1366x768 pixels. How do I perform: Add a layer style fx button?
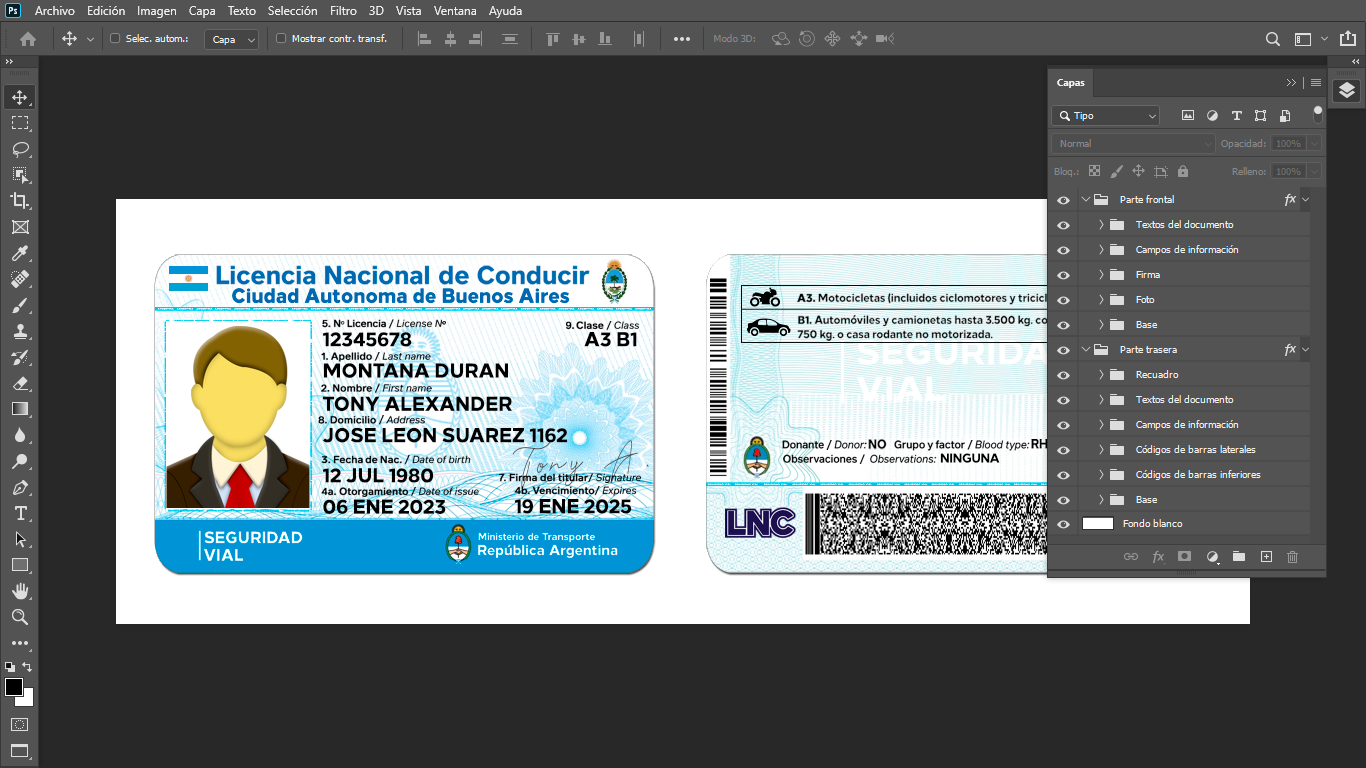click(x=1158, y=557)
